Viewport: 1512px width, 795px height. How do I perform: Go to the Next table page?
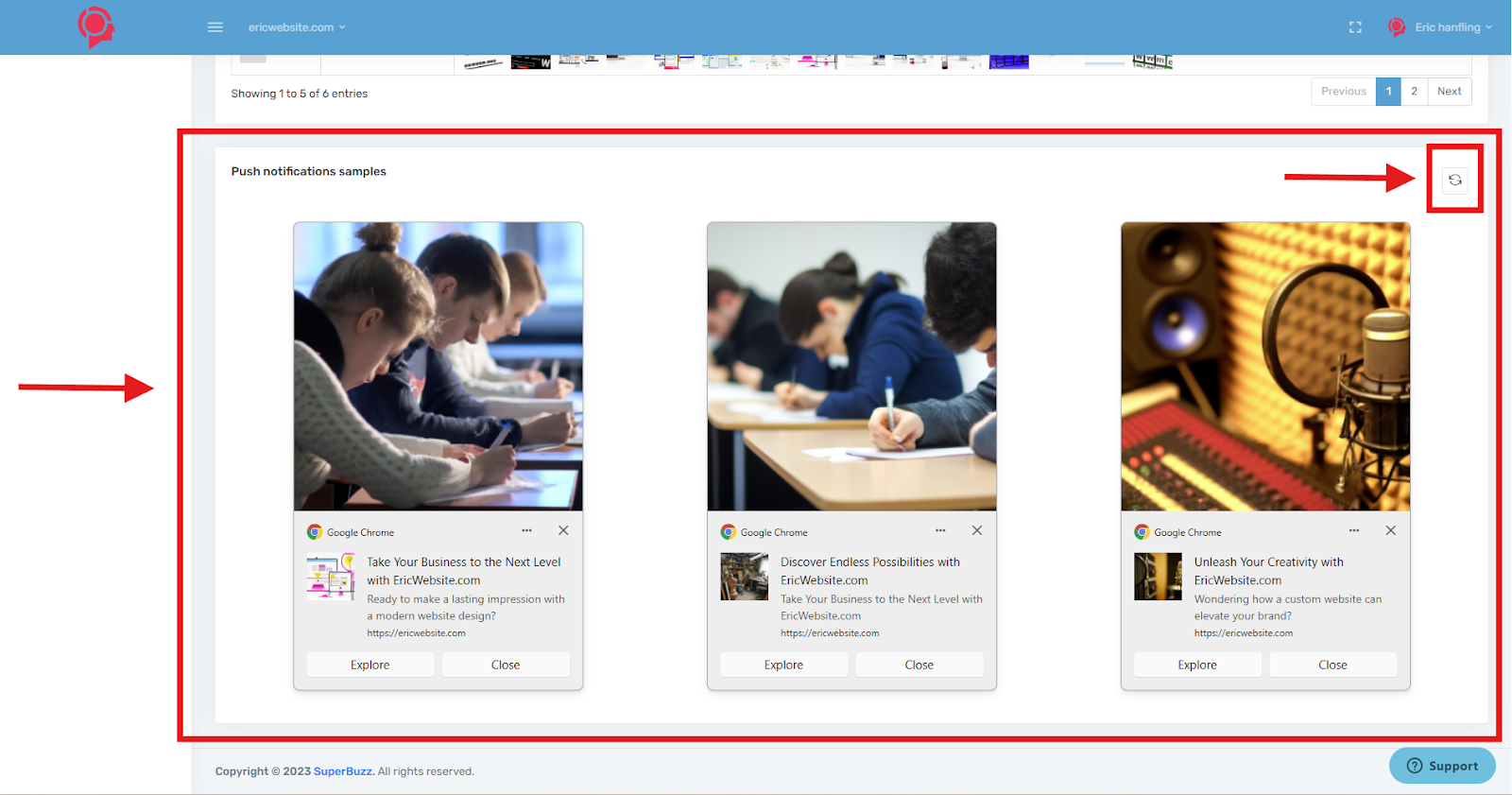coord(1450,92)
